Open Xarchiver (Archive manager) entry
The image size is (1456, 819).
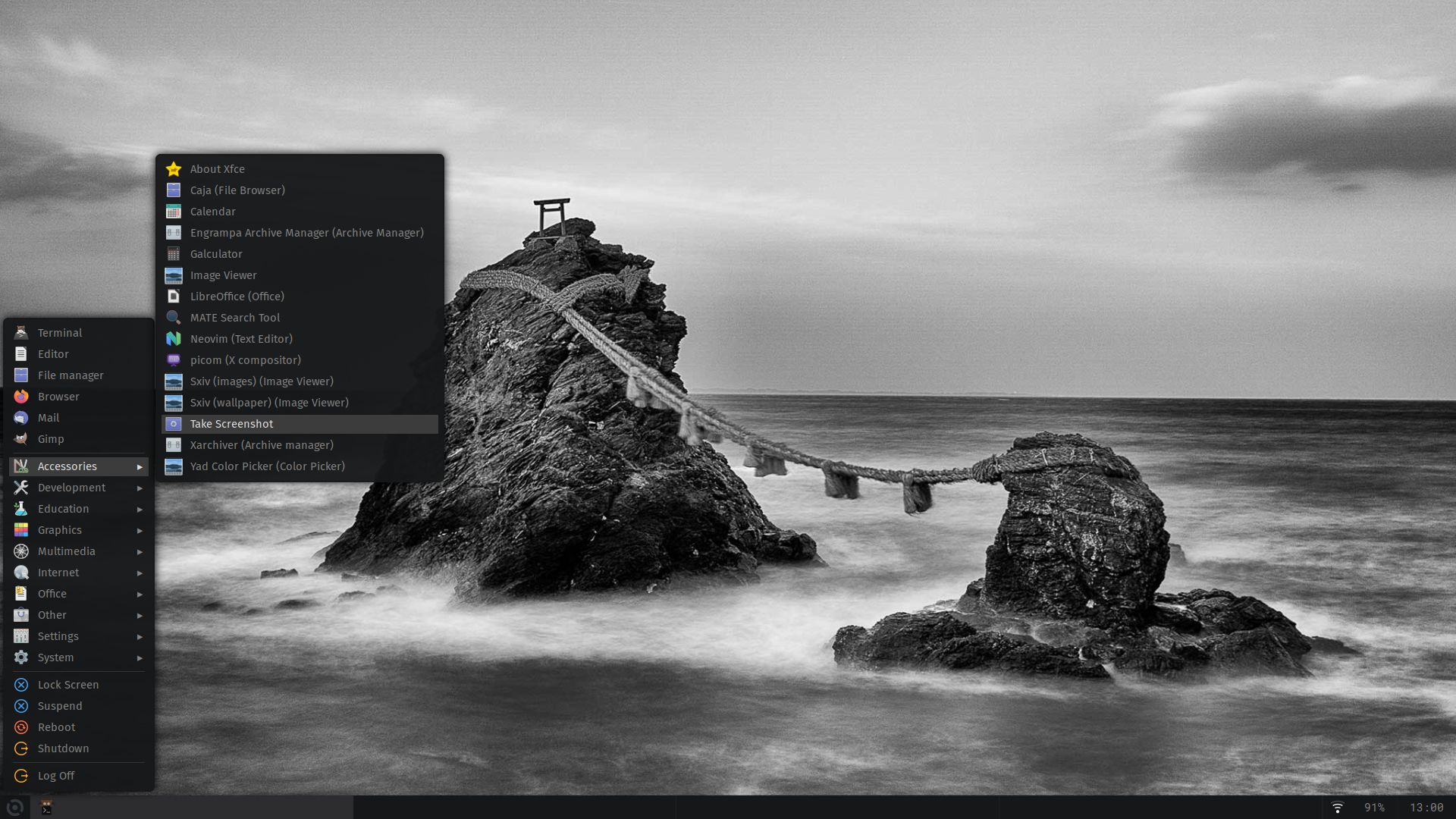[300, 445]
